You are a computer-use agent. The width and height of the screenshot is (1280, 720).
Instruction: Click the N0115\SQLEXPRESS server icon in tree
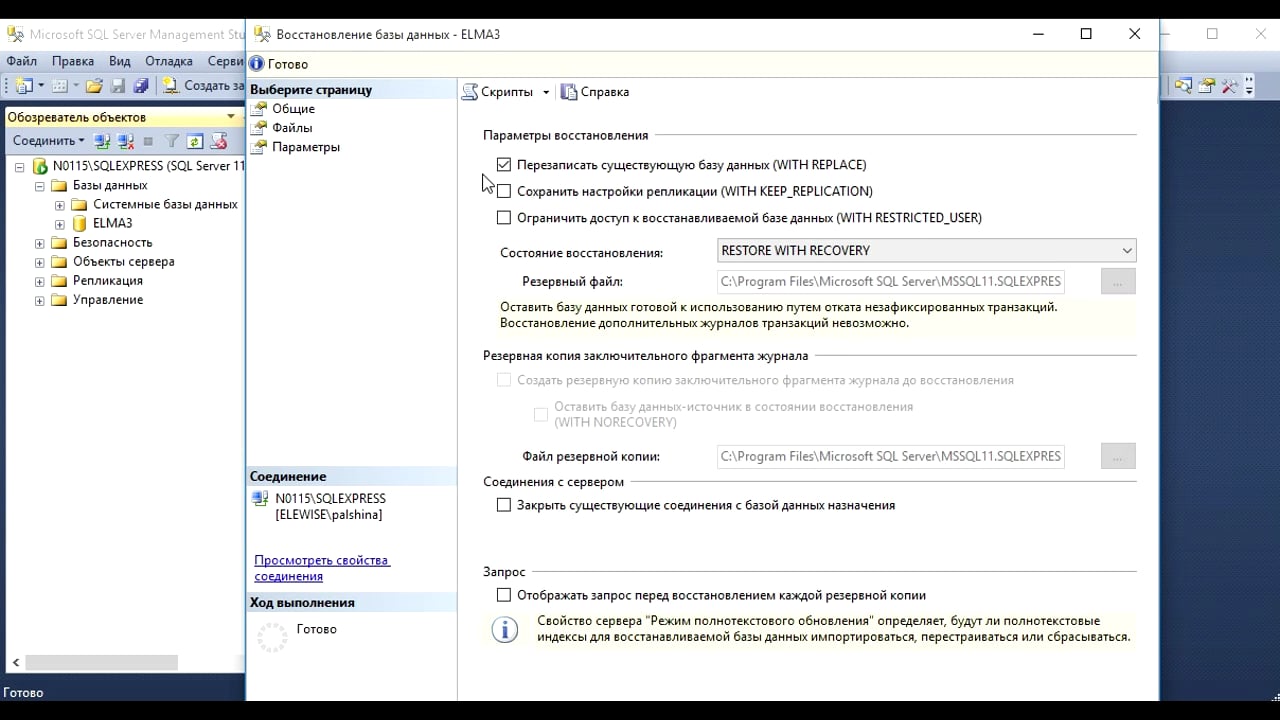[40, 166]
